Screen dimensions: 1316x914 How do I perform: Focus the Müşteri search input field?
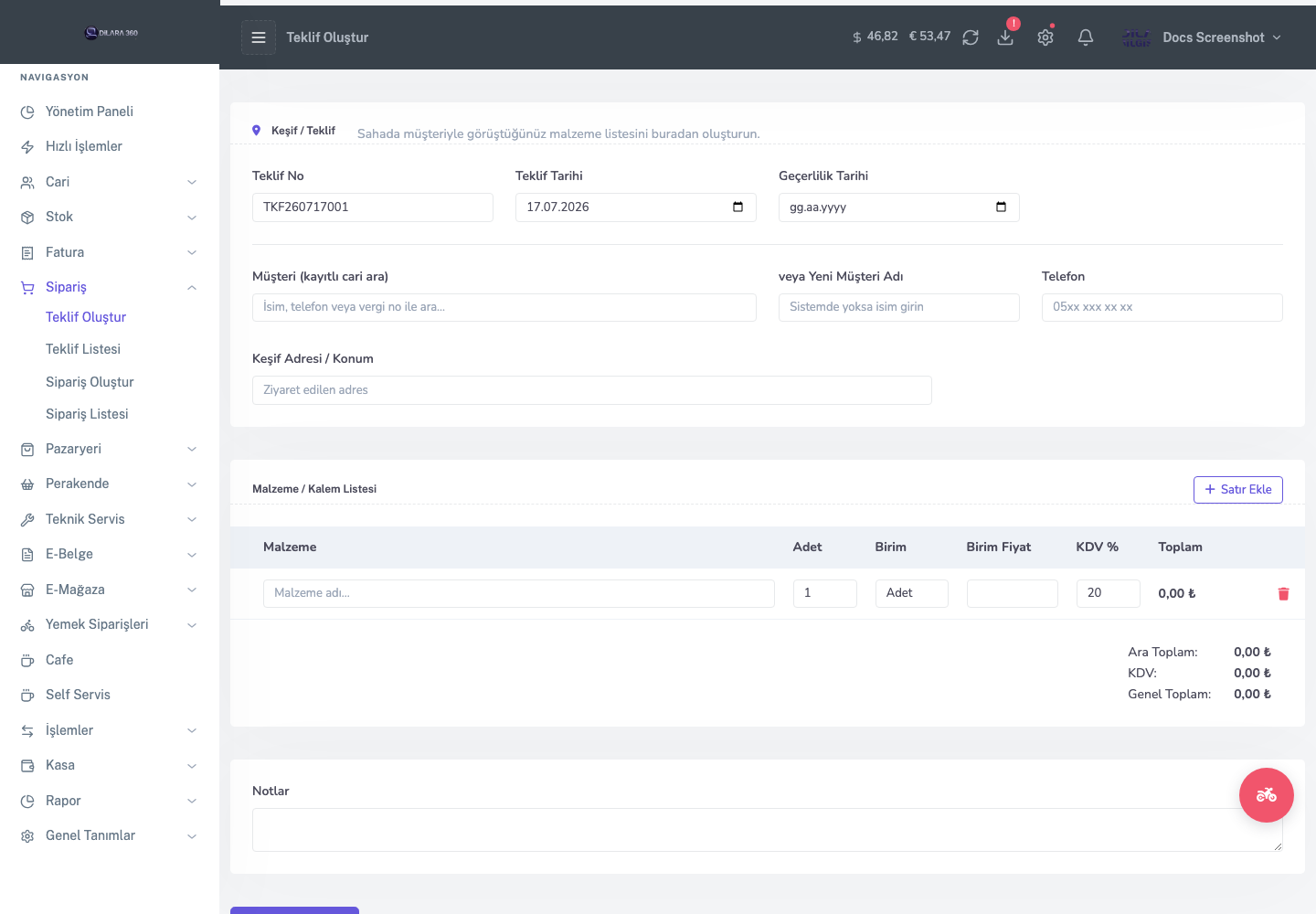tap(504, 307)
